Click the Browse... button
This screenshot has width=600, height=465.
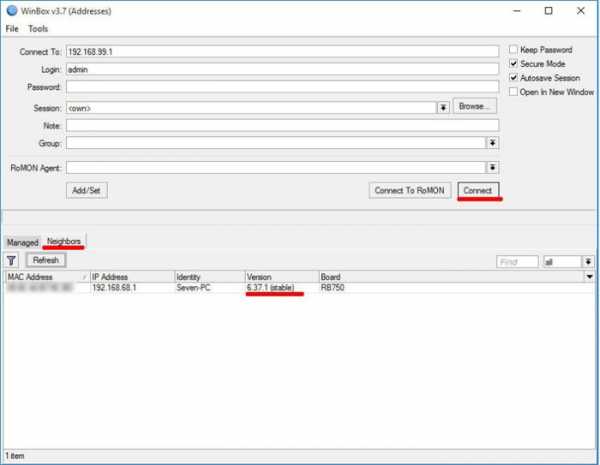point(475,106)
